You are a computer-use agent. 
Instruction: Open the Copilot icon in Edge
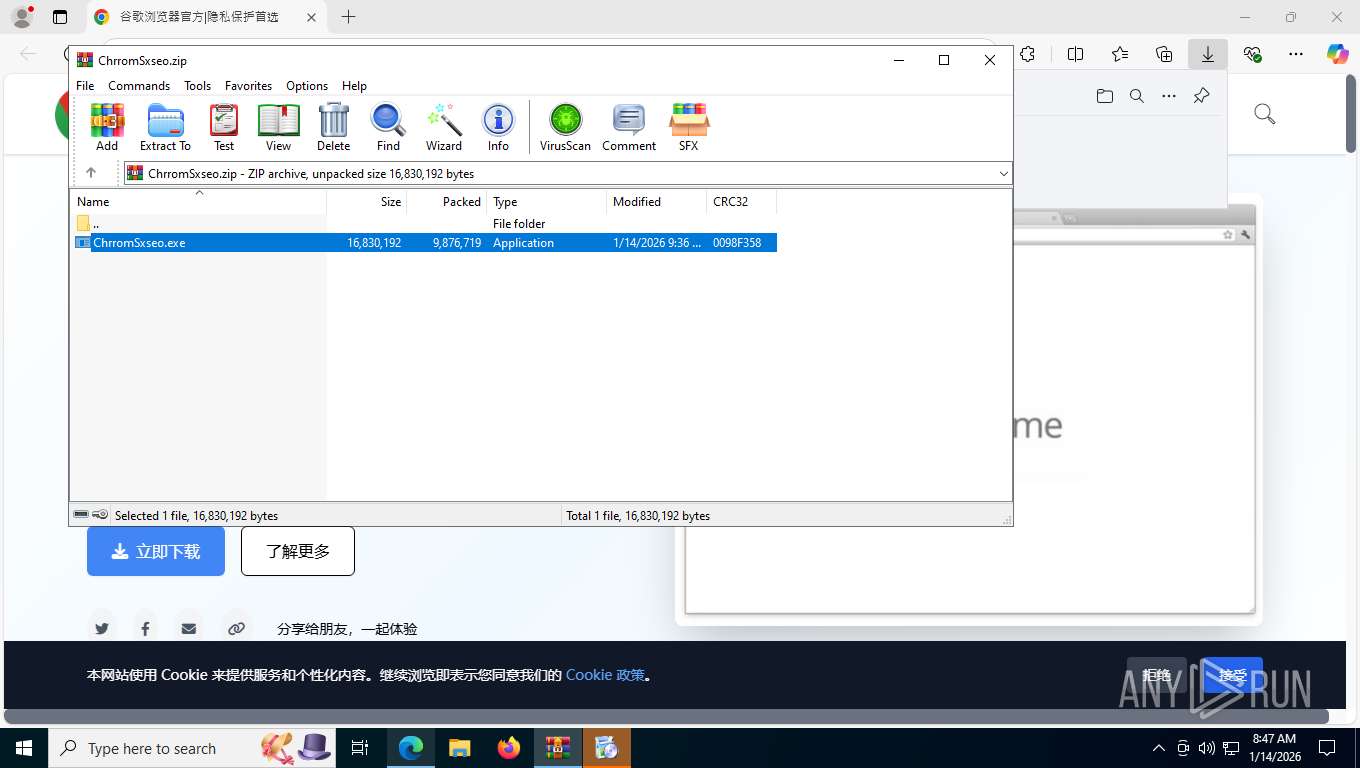pos(1338,54)
